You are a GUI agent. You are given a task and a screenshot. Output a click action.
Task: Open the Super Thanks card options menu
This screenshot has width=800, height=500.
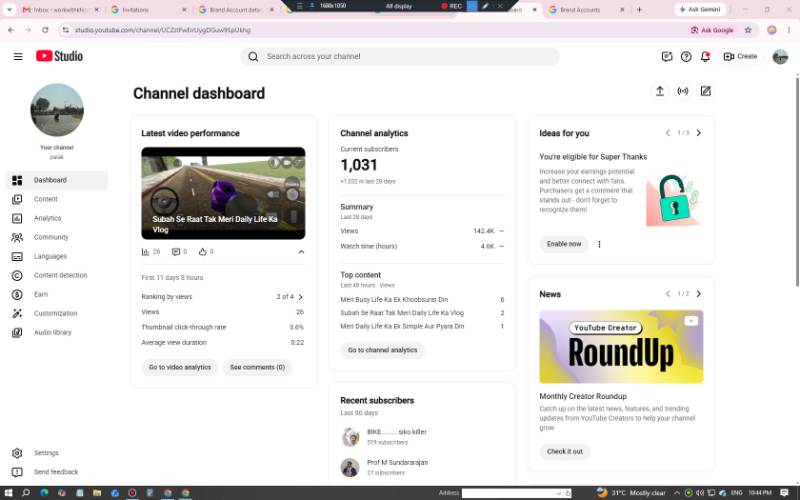click(x=599, y=244)
